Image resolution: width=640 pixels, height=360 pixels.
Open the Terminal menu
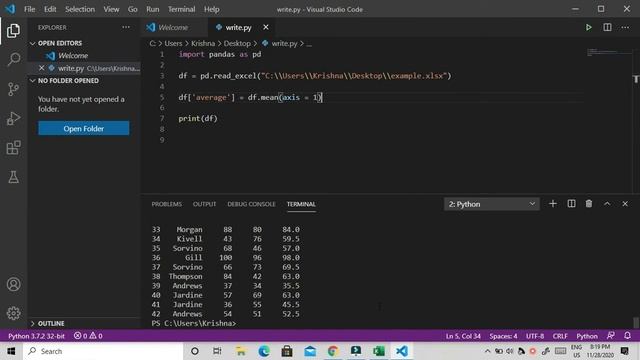181,9
